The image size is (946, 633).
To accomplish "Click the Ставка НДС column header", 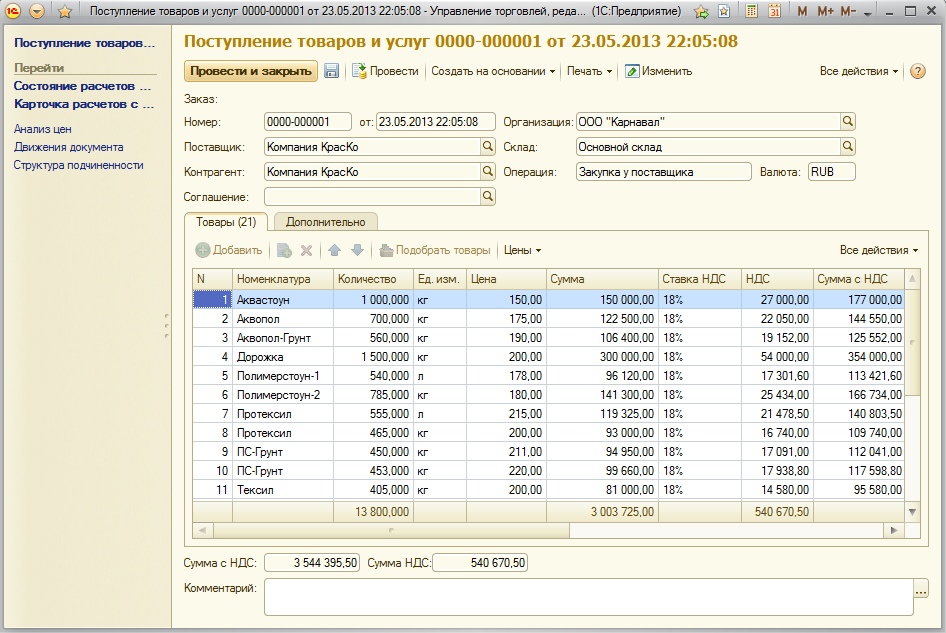I will tap(700, 279).
